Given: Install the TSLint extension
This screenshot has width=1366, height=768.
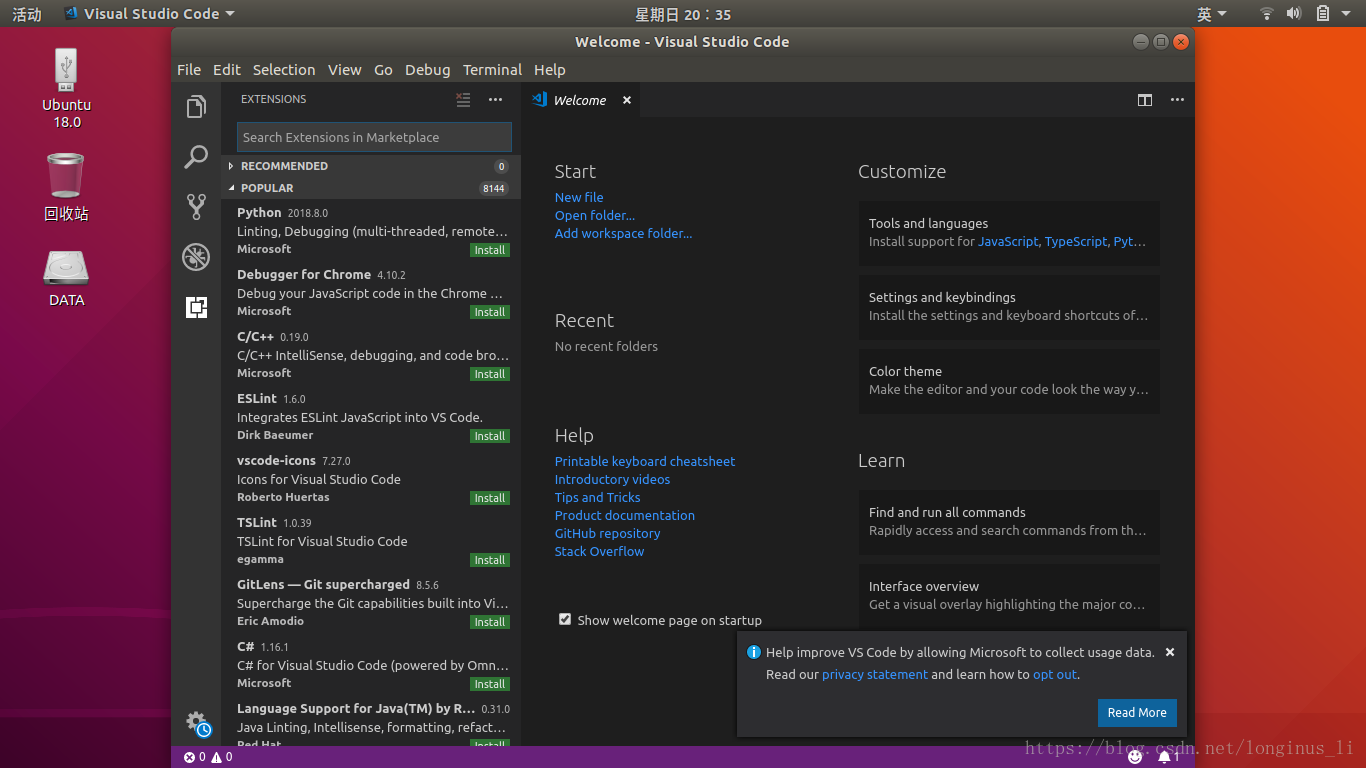Looking at the screenshot, I should click(490, 560).
